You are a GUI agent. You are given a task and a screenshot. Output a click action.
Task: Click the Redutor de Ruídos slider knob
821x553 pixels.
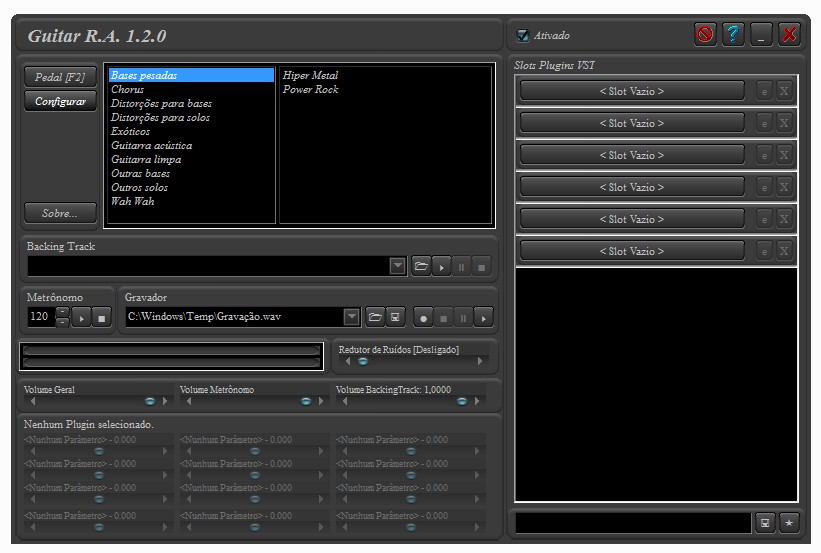pyautogui.click(x=362, y=361)
